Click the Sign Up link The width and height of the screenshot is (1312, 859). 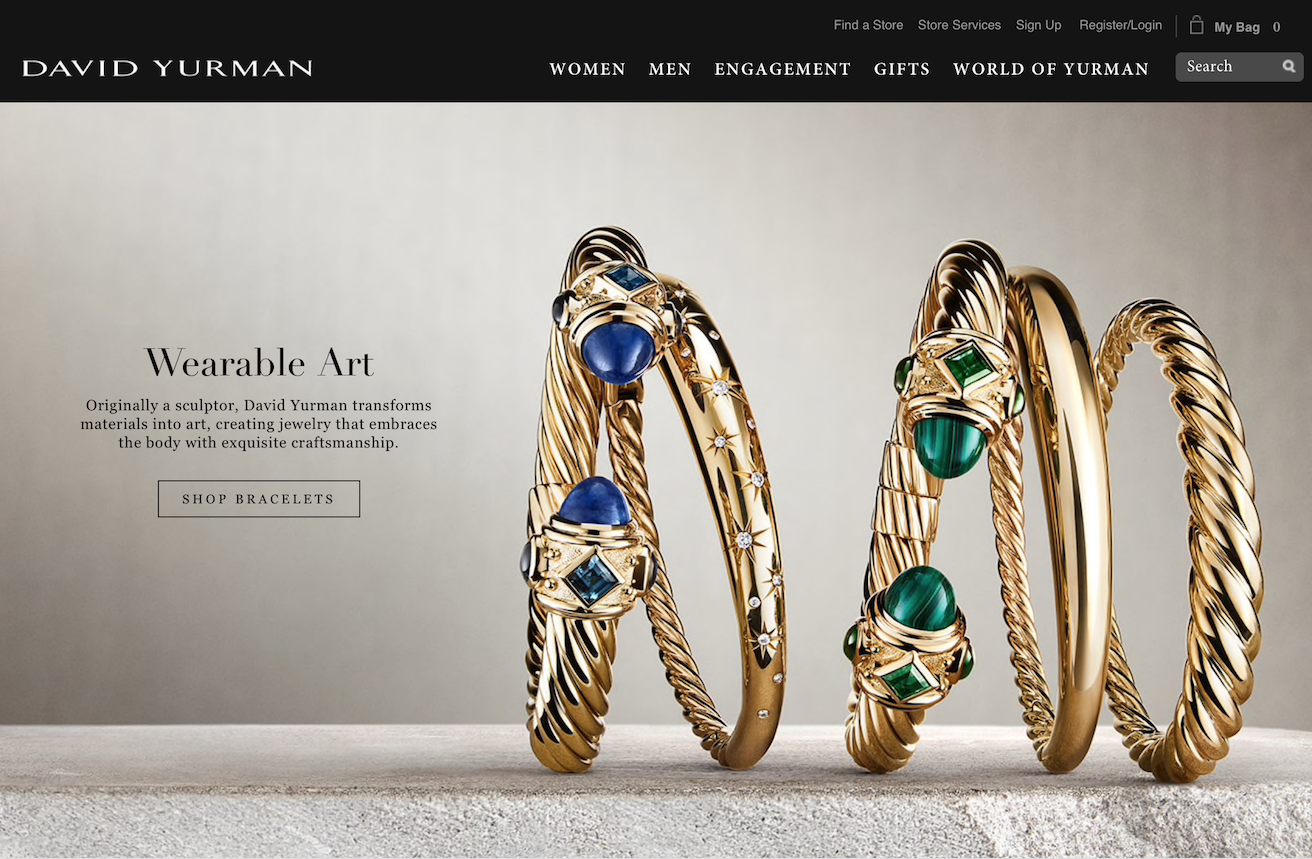pos(1038,25)
